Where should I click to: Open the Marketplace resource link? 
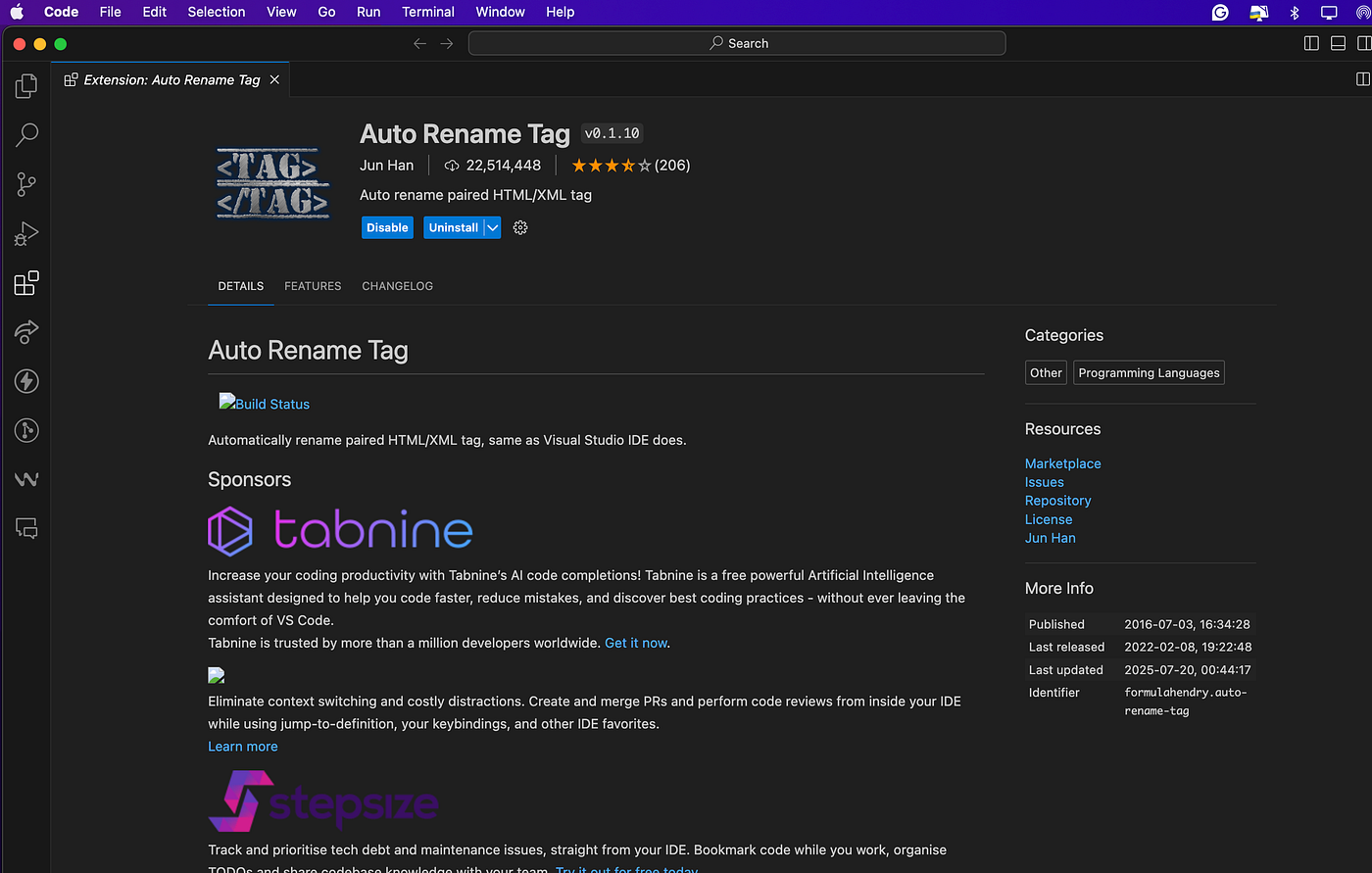click(x=1063, y=463)
